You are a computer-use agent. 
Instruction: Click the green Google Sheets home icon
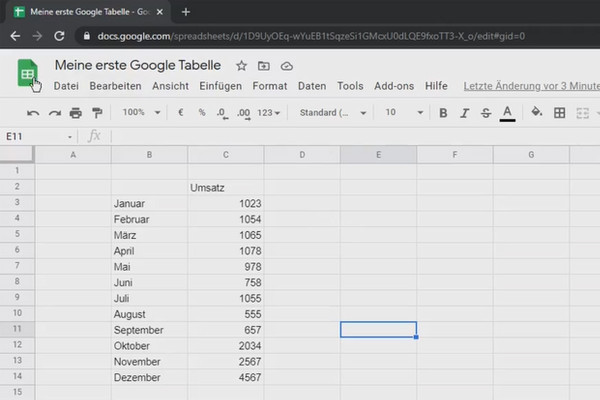[x=27, y=74]
